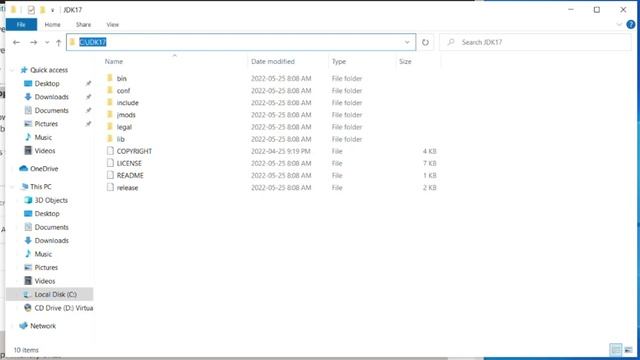The width and height of the screenshot is (640, 360).
Task: Open recent locations dropdown arrow
Action: [x=47, y=42]
